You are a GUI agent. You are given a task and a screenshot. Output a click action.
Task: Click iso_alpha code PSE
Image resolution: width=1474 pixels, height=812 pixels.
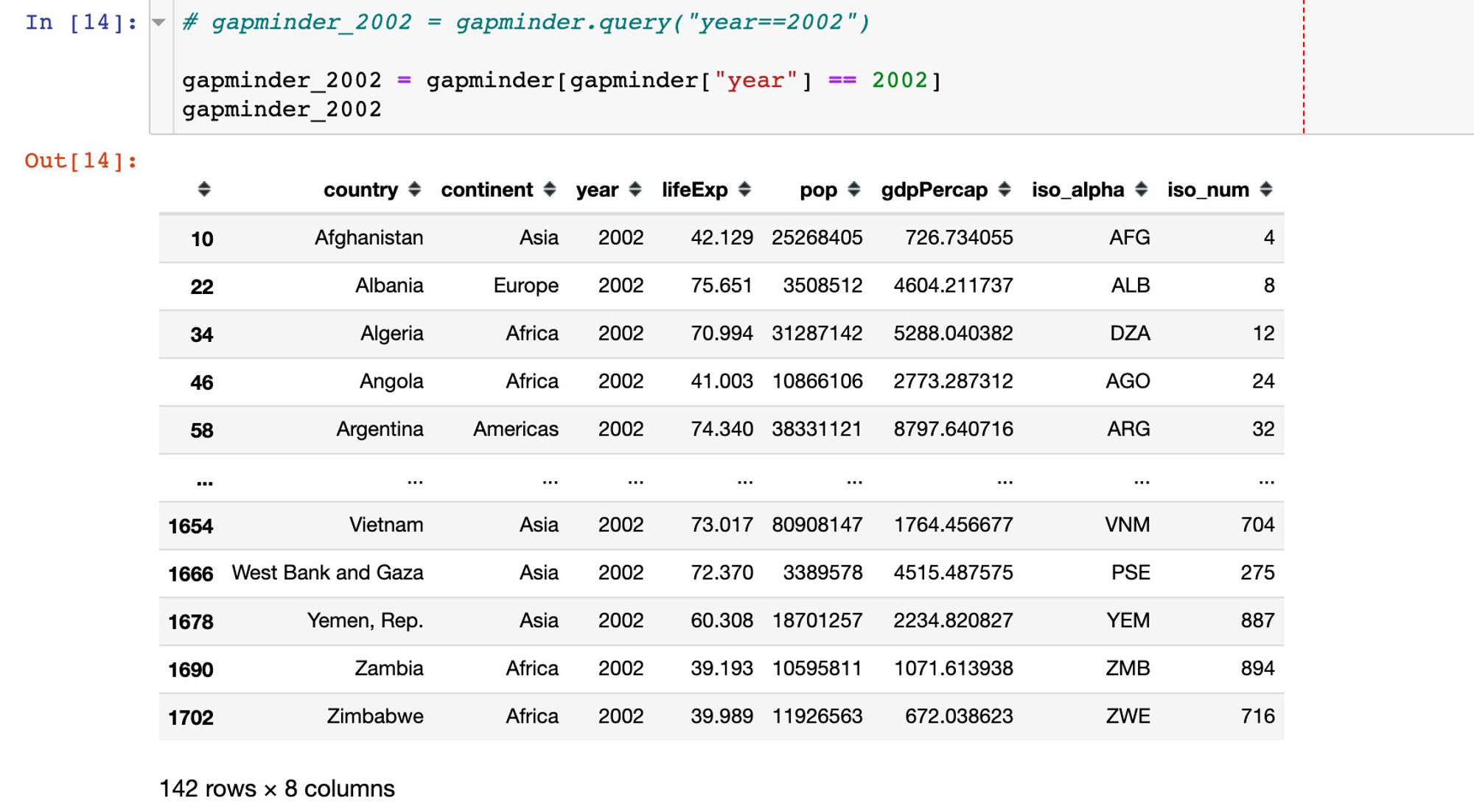(1131, 573)
